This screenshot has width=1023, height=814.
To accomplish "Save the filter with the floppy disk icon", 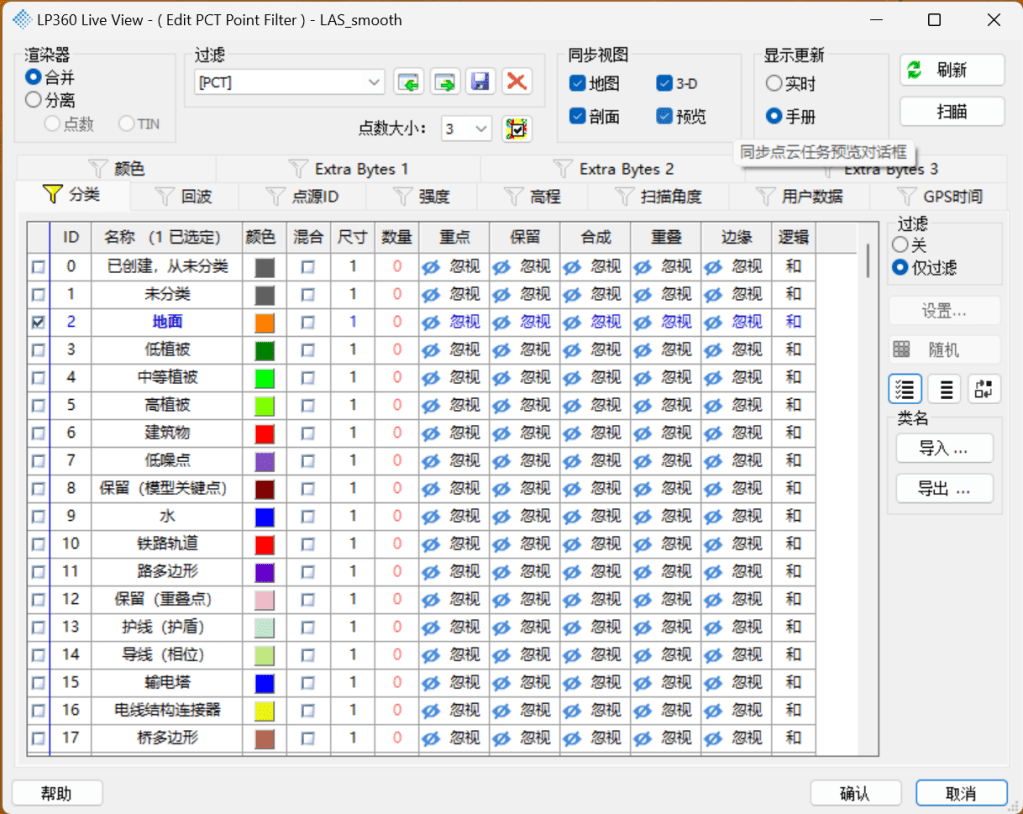I will click(x=481, y=82).
